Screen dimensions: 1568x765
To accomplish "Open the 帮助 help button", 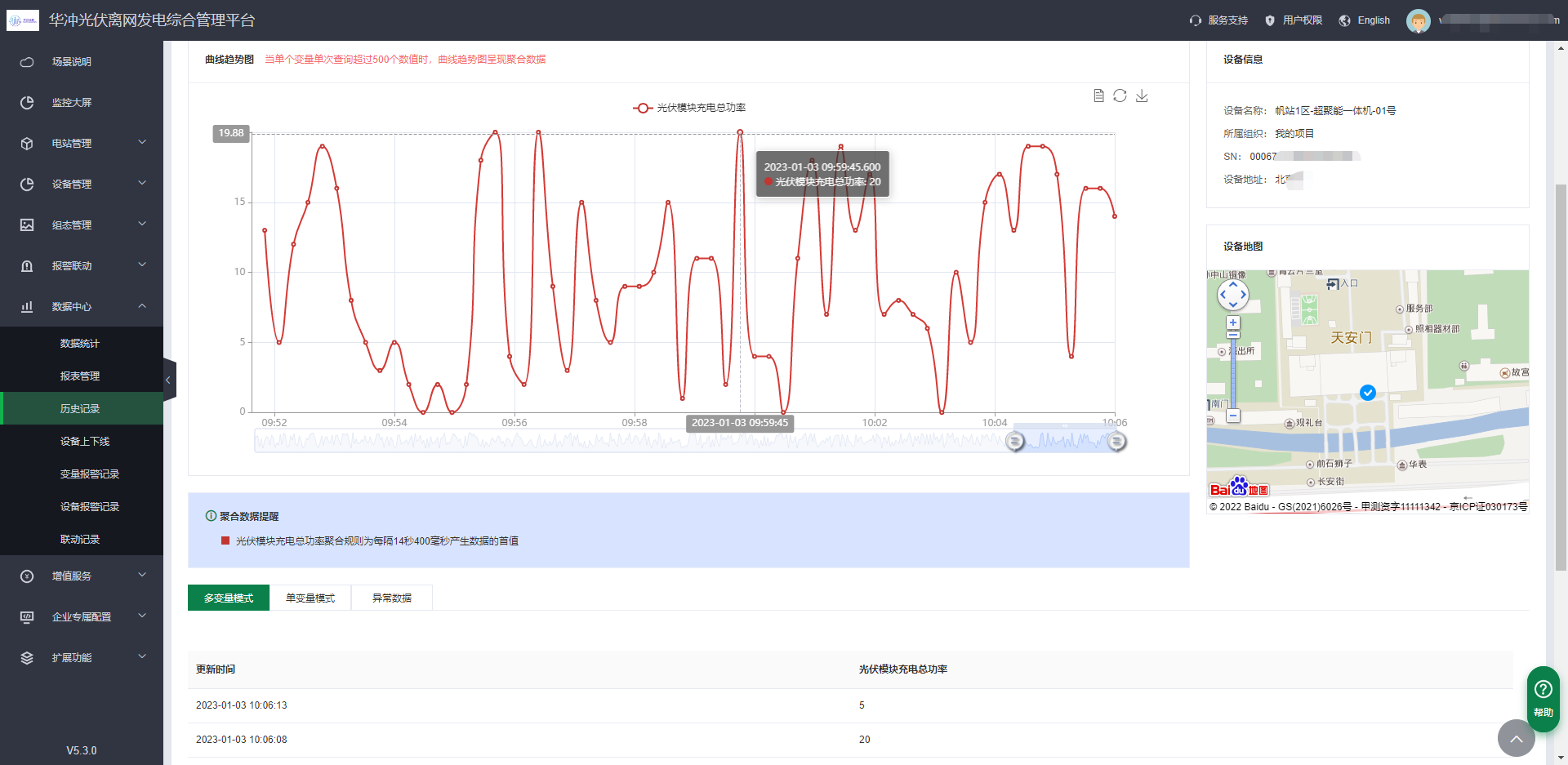I will tap(1543, 698).
